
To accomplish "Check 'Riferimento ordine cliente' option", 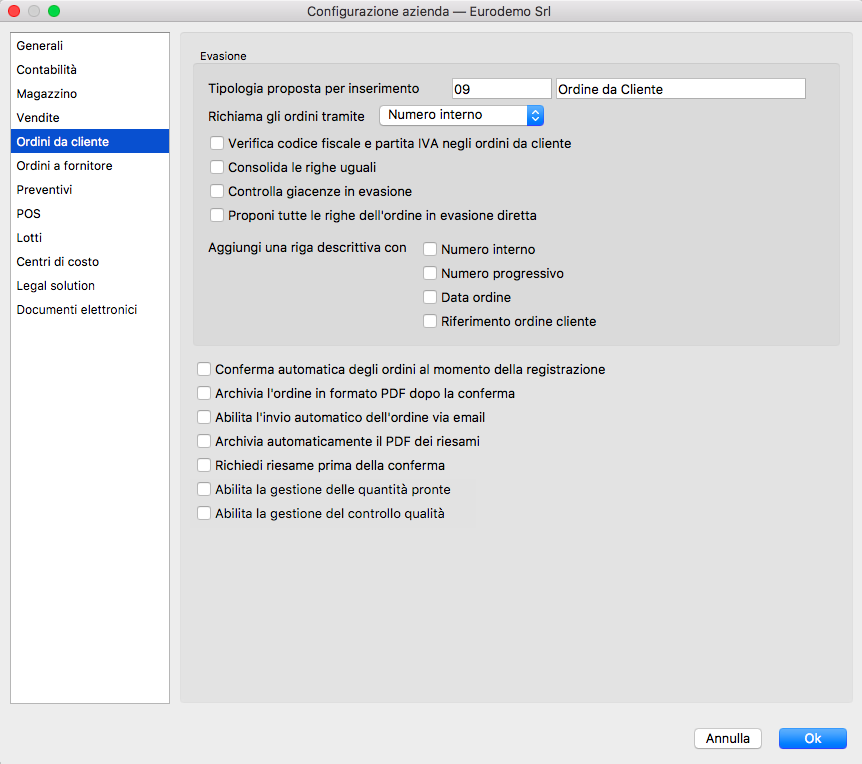I will pos(430,322).
